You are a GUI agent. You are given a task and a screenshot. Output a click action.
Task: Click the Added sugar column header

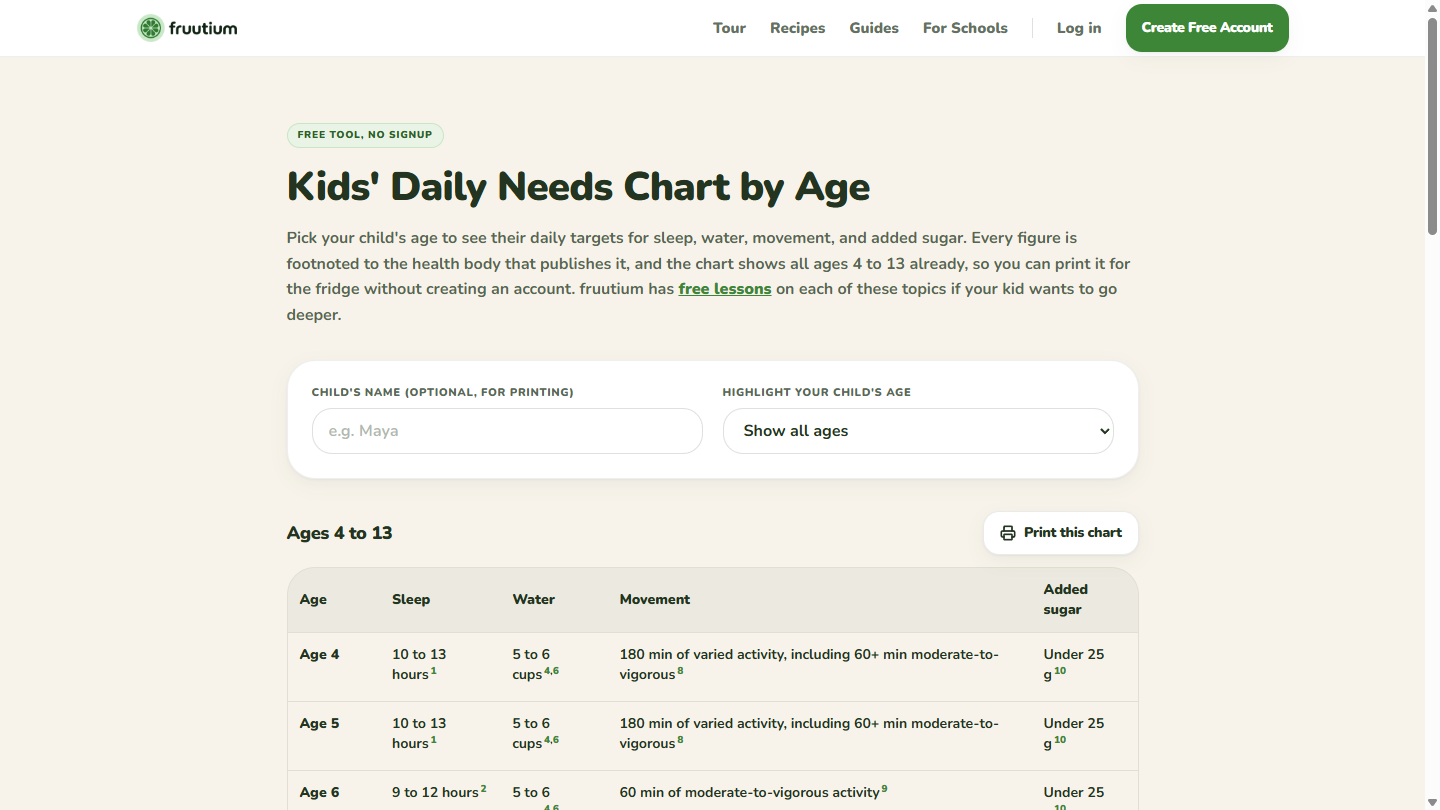pos(1066,600)
